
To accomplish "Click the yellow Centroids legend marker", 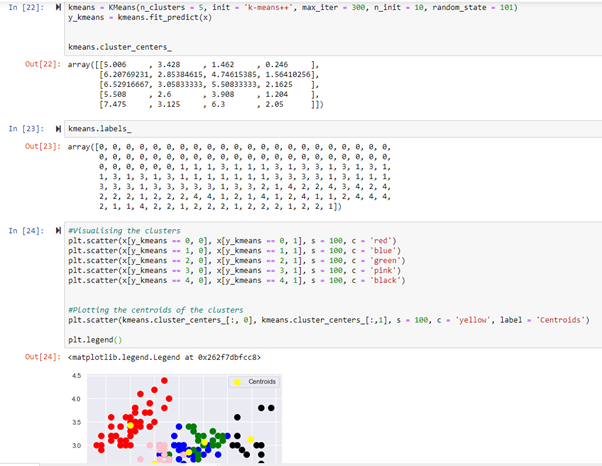I will click(x=237, y=382).
